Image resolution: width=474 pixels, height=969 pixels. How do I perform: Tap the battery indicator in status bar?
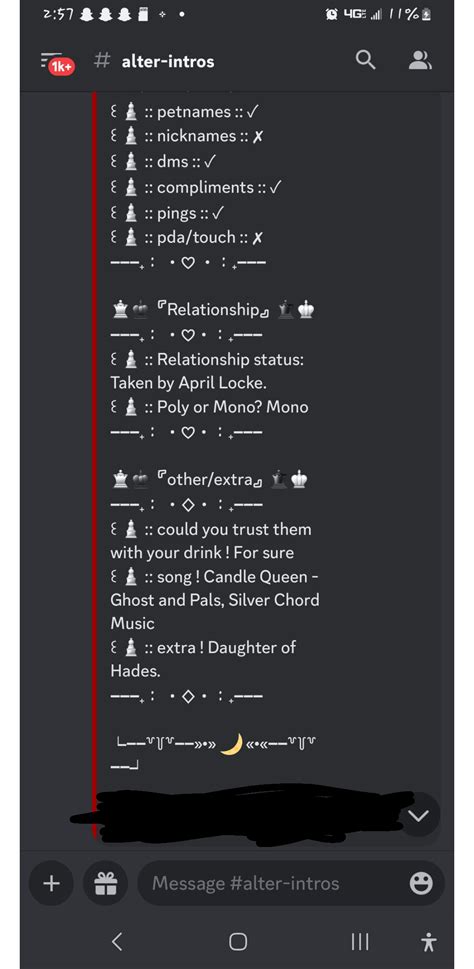coord(426,14)
